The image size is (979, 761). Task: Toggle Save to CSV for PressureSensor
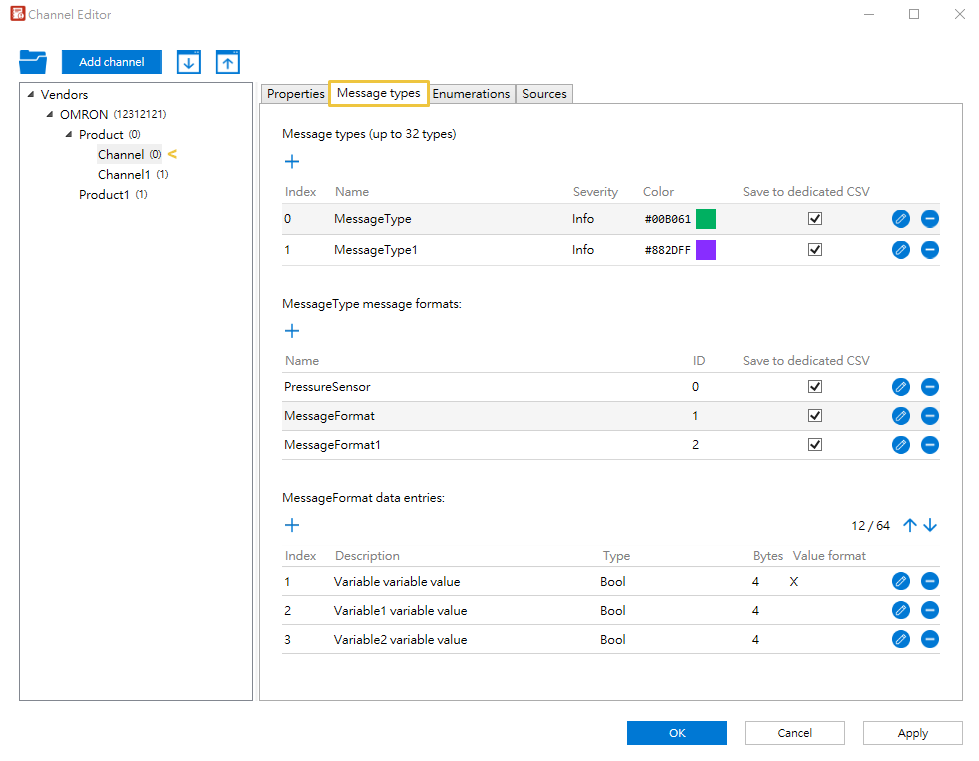pyautogui.click(x=815, y=387)
